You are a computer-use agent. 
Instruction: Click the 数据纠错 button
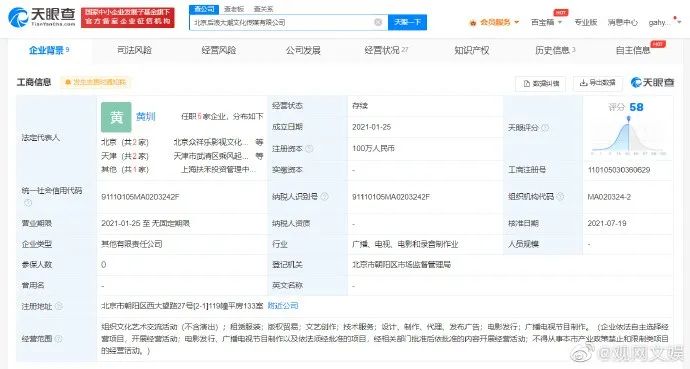tap(541, 83)
